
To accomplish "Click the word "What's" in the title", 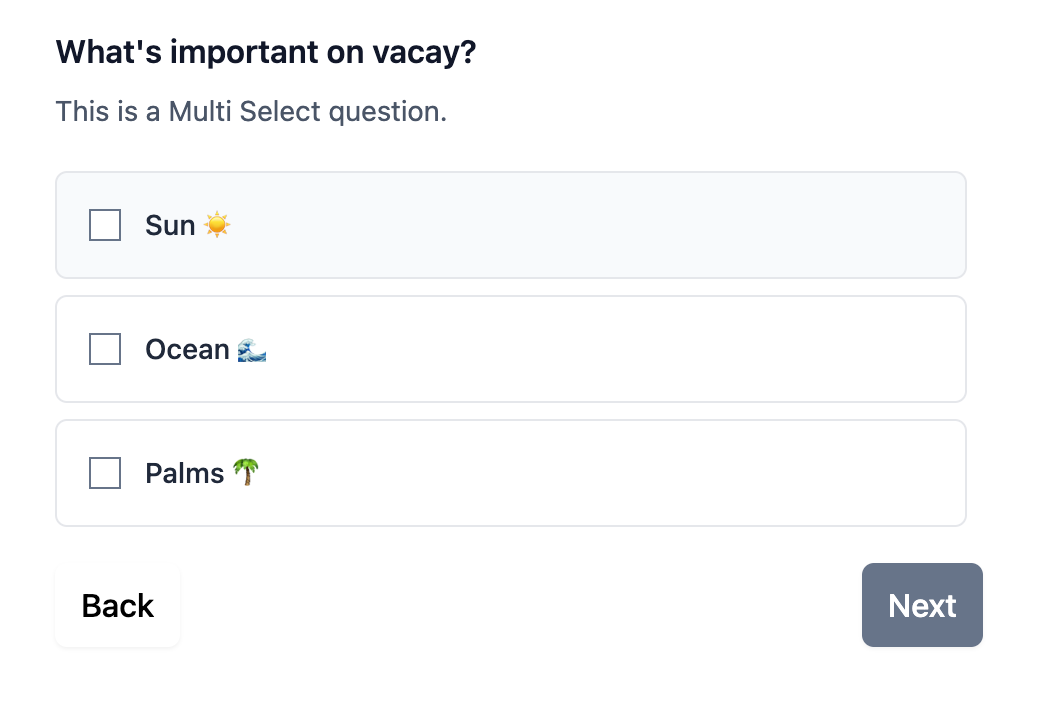I will tap(108, 52).
